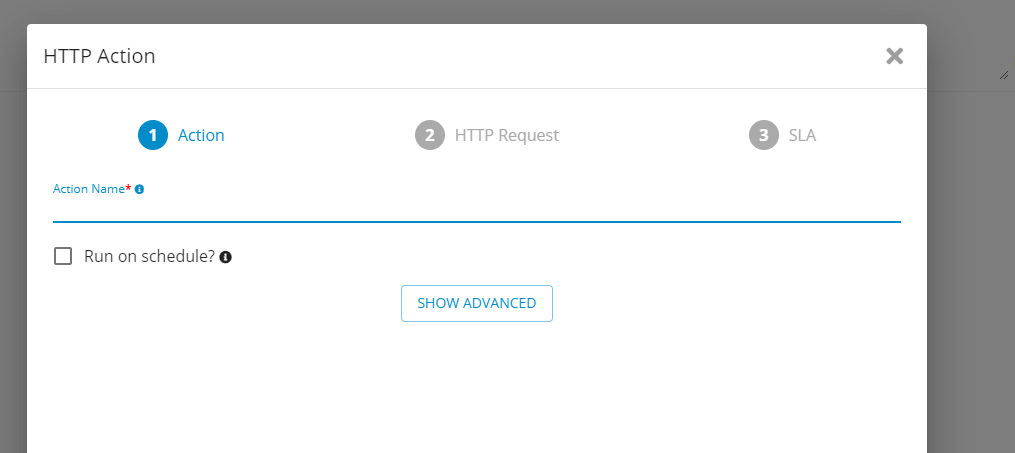Screen dimensions: 1015x453
Task: Click the dimmed backdrop outside the dialog
Action: pos(971,259)
